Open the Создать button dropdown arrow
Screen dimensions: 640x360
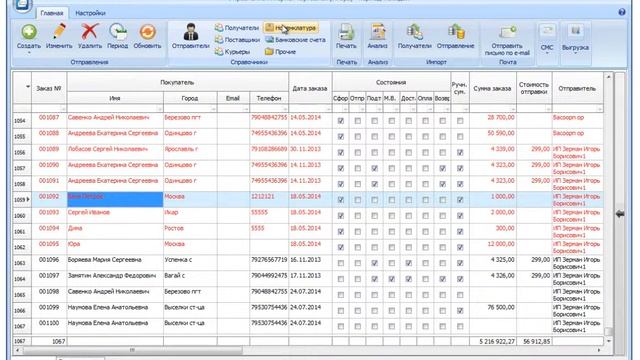(x=29, y=53)
